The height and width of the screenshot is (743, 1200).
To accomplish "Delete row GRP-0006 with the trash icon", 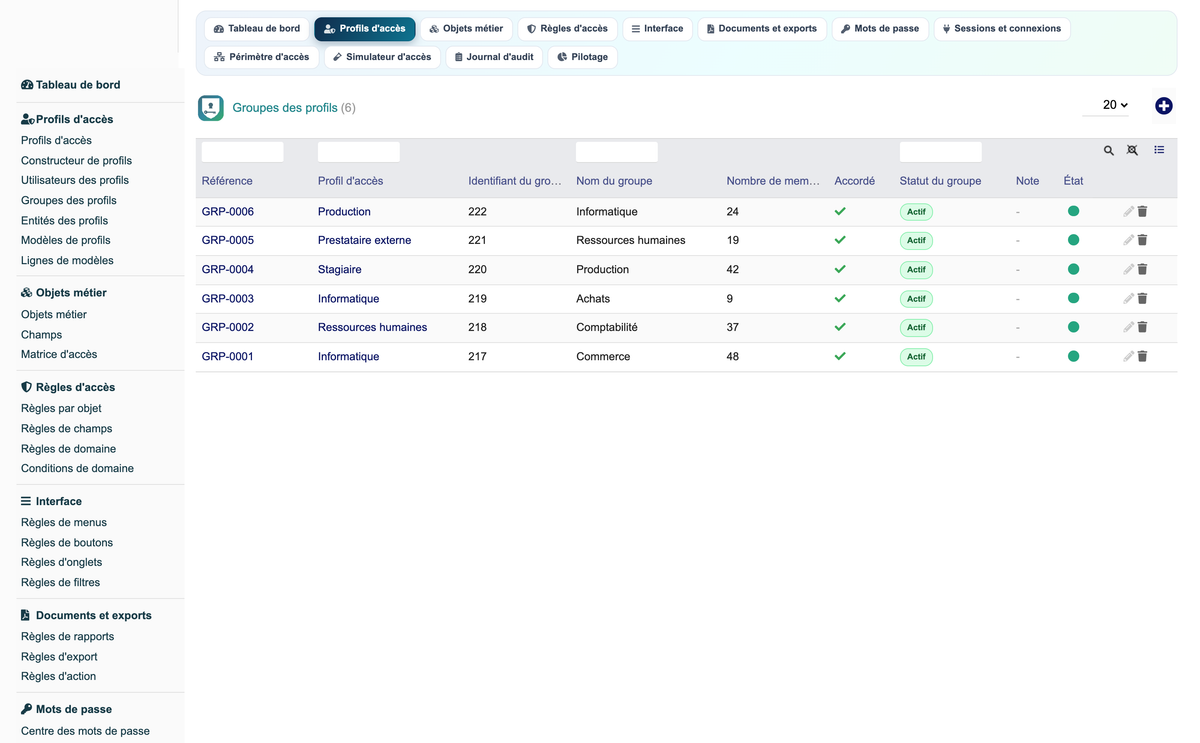I will click(1142, 212).
